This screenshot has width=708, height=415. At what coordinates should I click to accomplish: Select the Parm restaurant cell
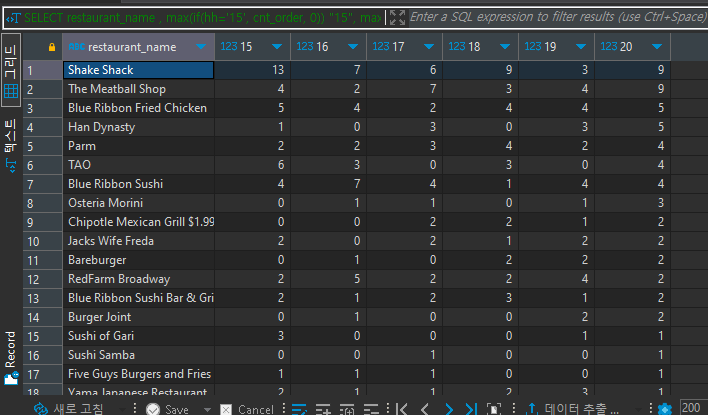(138, 146)
